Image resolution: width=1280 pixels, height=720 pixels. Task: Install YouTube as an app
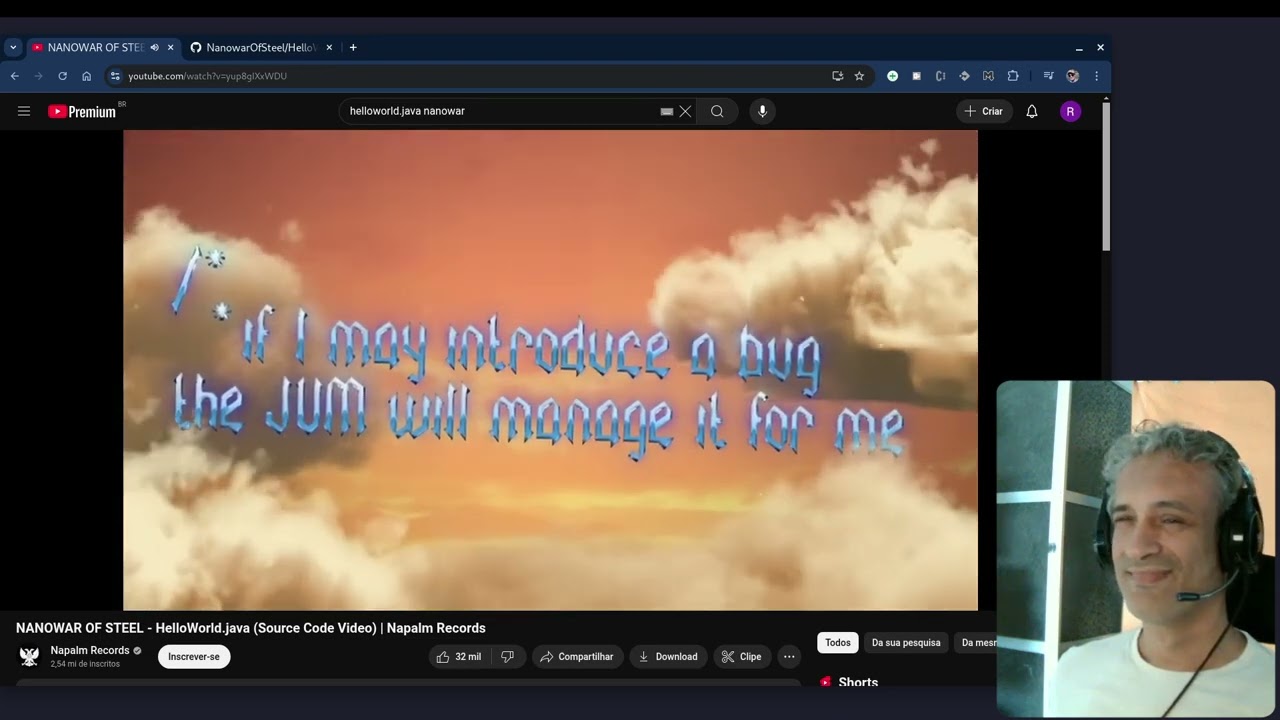pos(837,76)
